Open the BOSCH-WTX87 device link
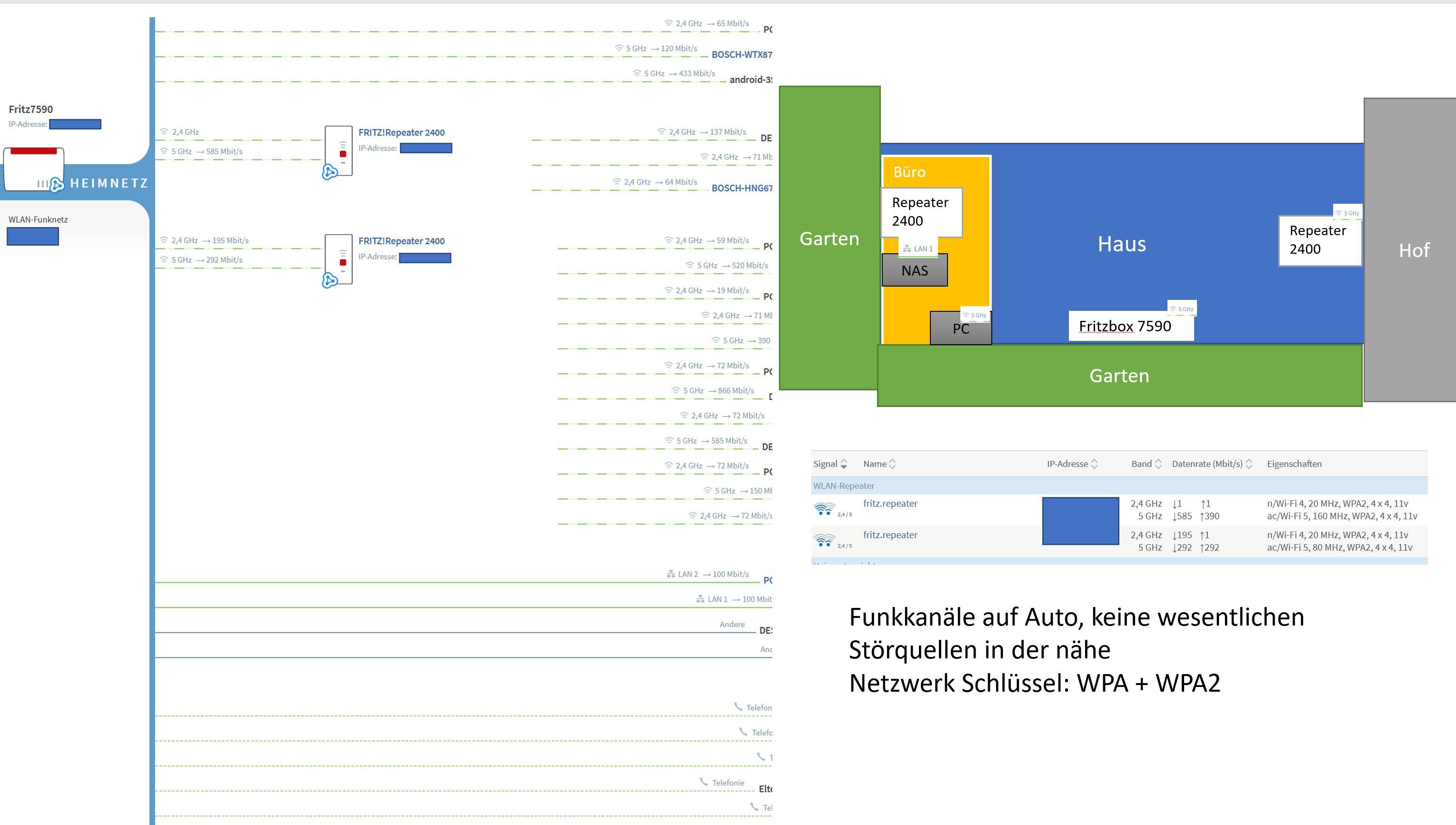 (x=741, y=55)
